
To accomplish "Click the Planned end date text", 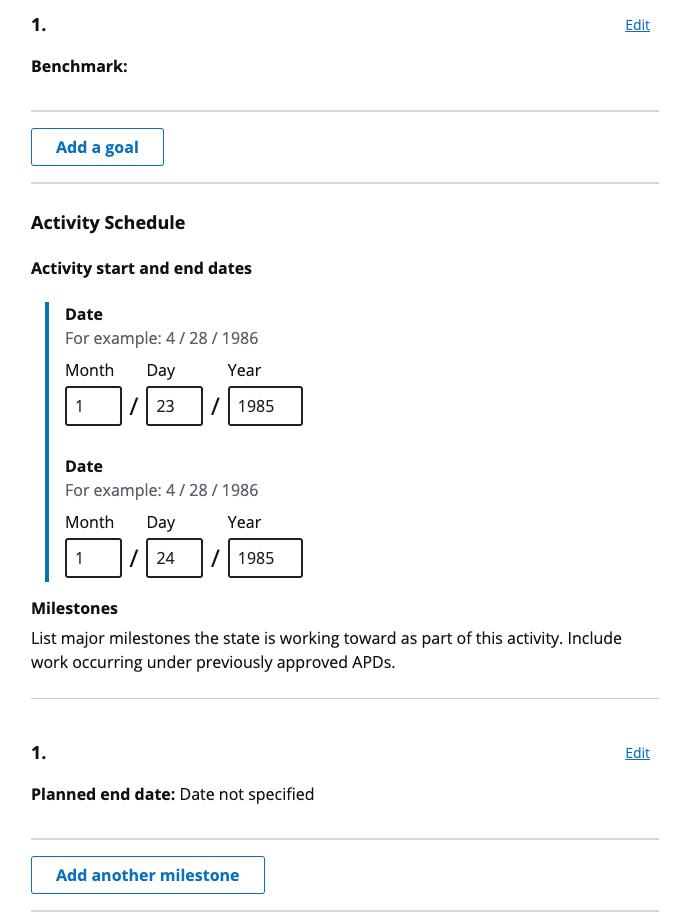I will coord(102,794).
